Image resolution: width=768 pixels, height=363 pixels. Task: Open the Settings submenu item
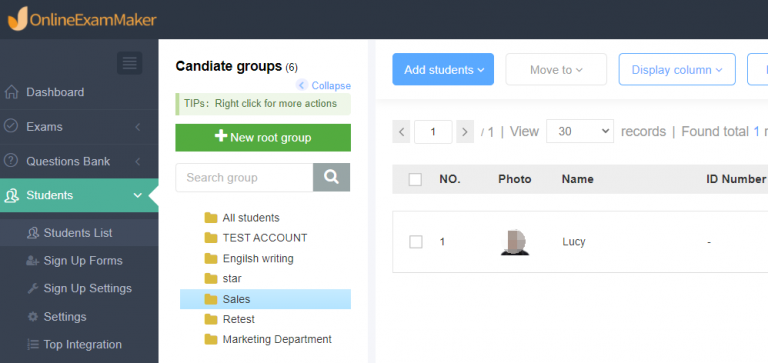point(79,316)
